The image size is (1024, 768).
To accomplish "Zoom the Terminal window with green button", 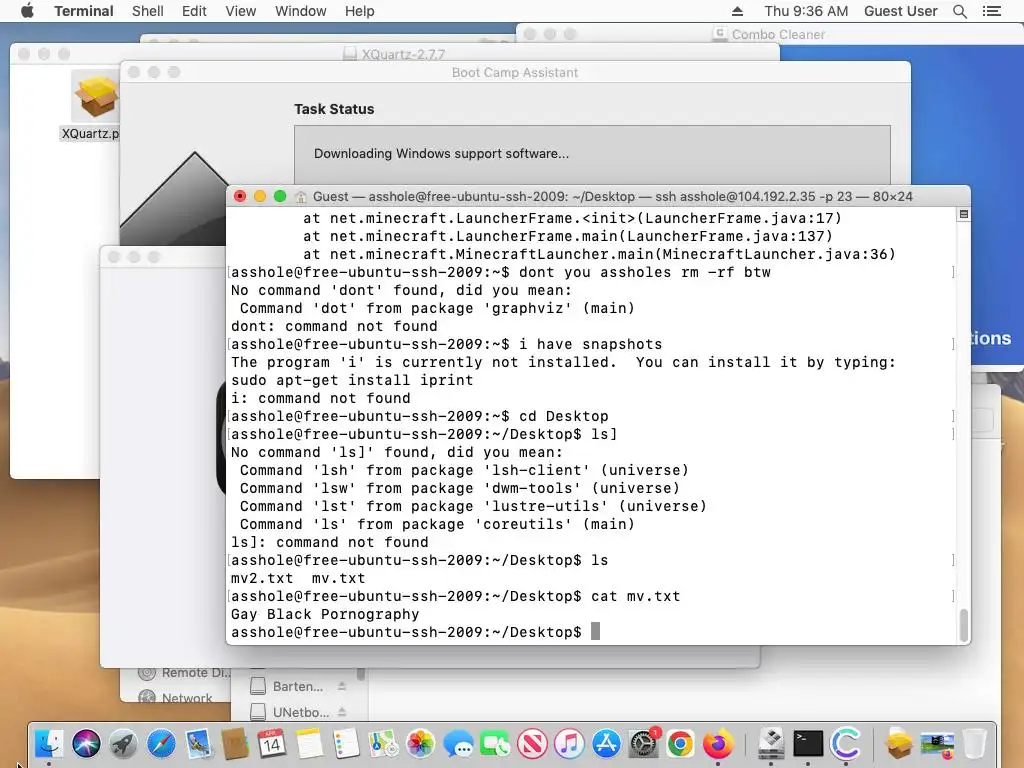I will click(x=280, y=196).
